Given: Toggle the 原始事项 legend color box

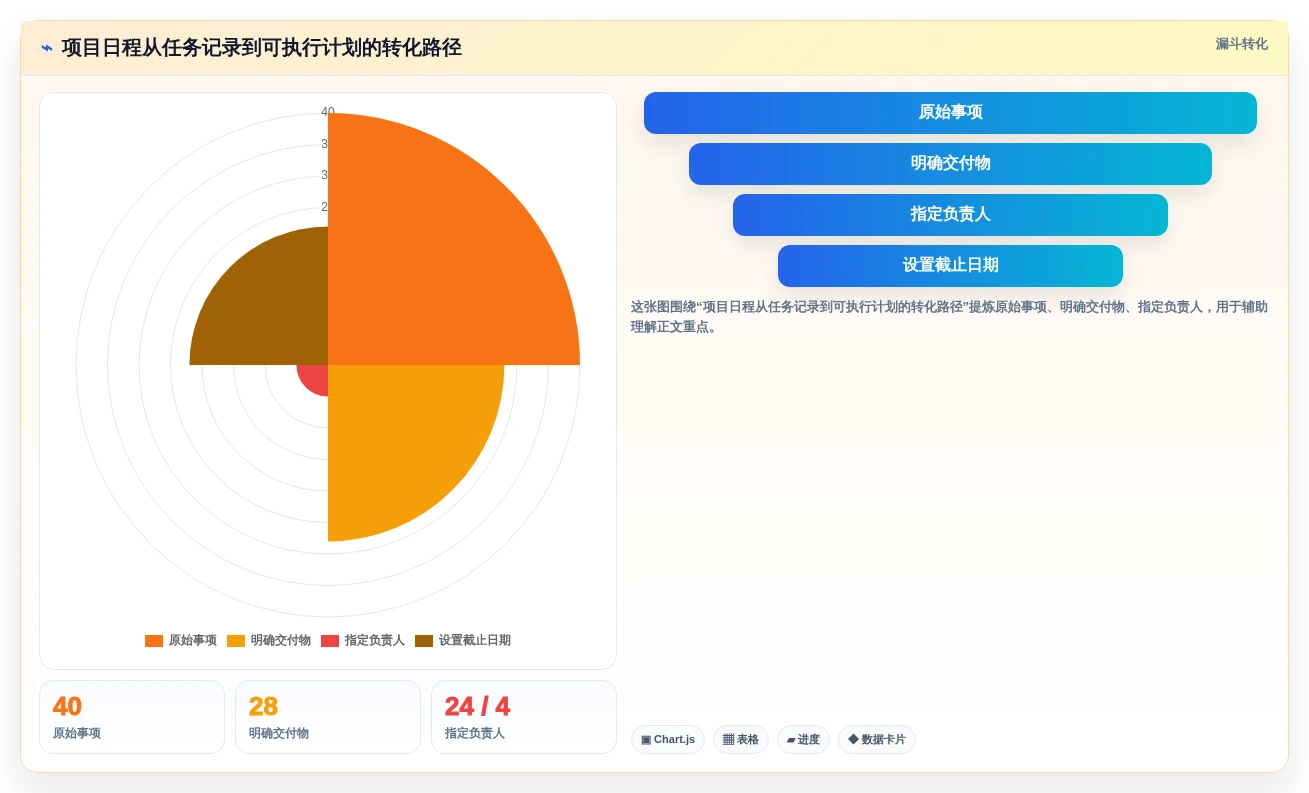Looking at the screenshot, I should click(154, 641).
